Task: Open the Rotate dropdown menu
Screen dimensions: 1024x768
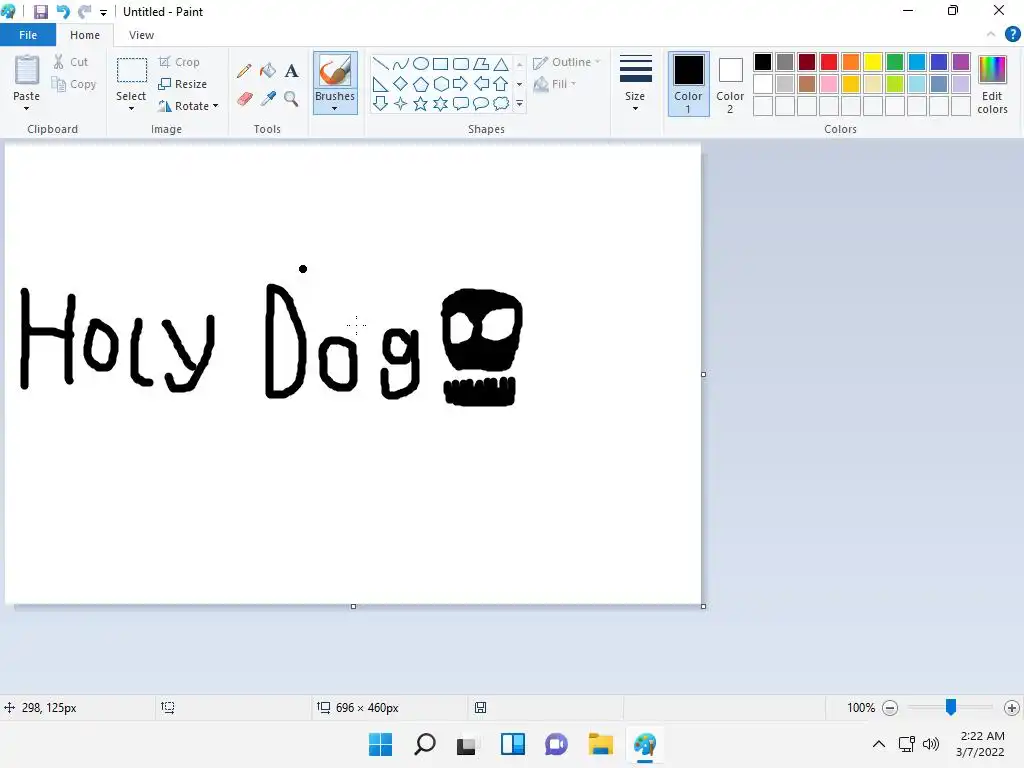Action: tap(188, 106)
